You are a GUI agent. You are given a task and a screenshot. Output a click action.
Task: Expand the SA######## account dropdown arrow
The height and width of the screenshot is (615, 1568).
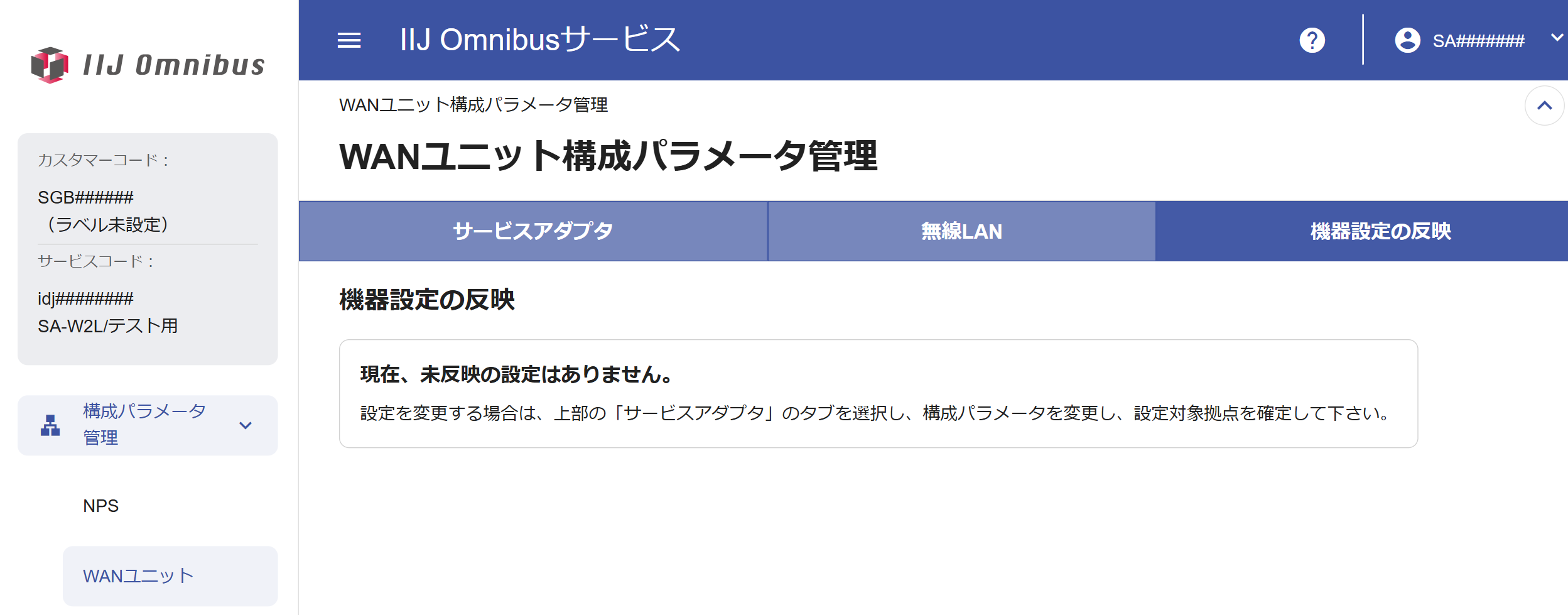1557,38
